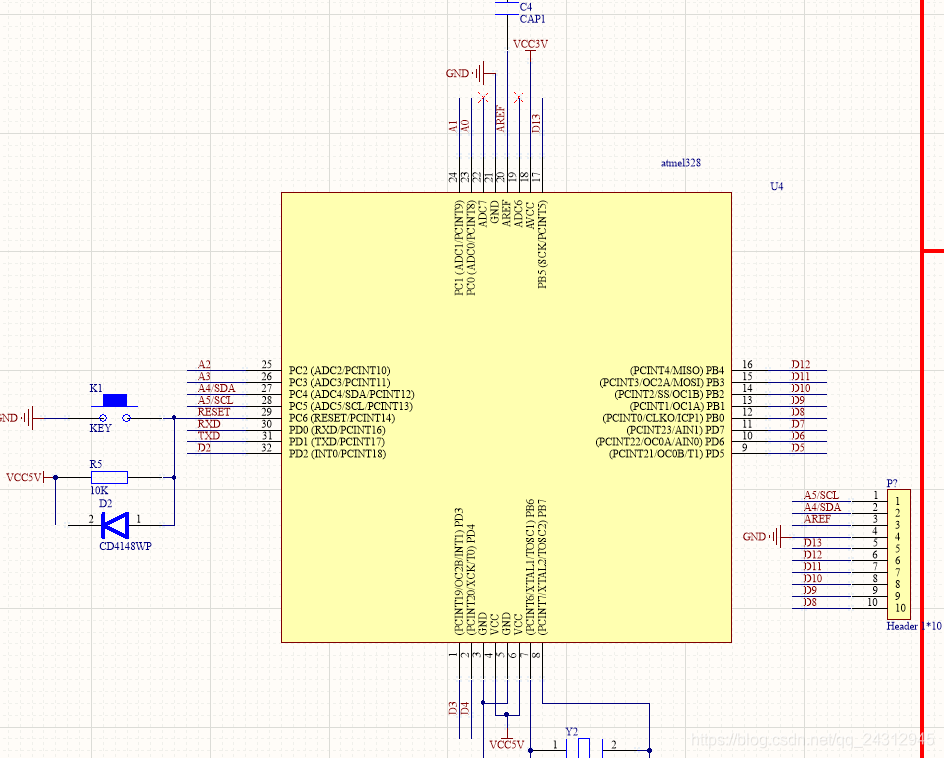This screenshot has height=758, width=944.
Task: Click the Y2 crystal component
Action: pos(583,747)
